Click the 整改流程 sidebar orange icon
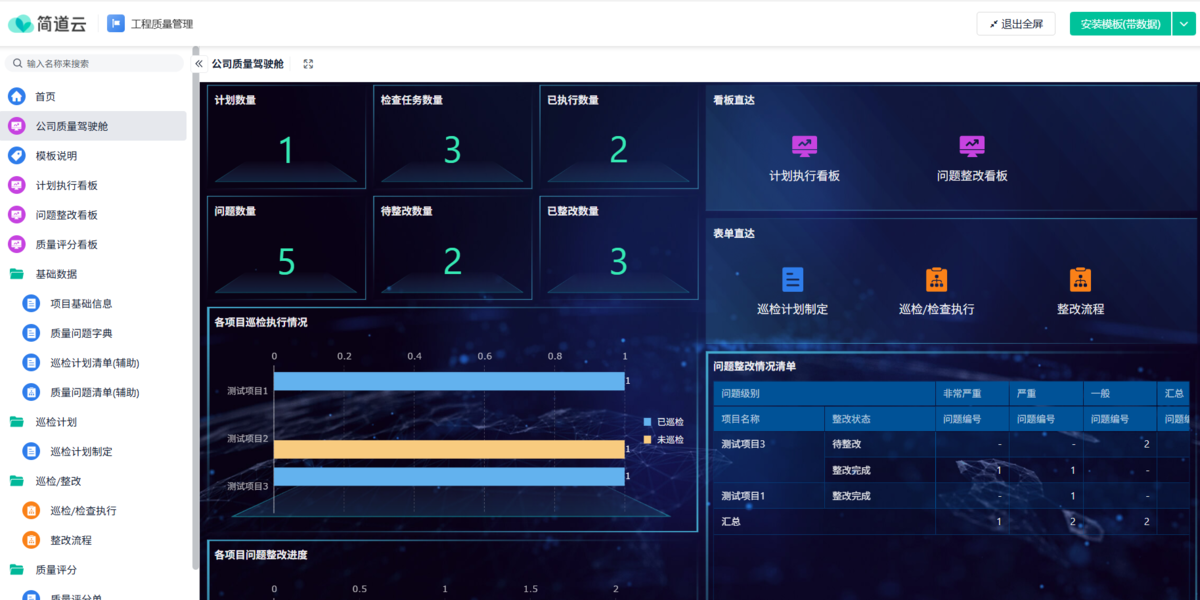Screen dimensions: 1200x600 (x=31, y=540)
